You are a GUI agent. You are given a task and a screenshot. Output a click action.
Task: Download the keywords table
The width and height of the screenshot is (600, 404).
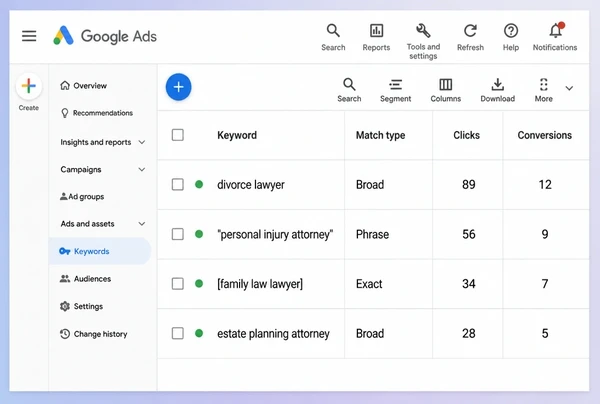tap(497, 90)
